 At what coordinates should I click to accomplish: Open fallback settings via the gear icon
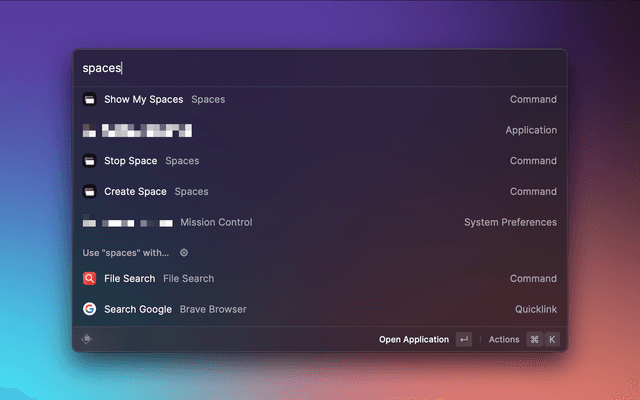(183, 253)
